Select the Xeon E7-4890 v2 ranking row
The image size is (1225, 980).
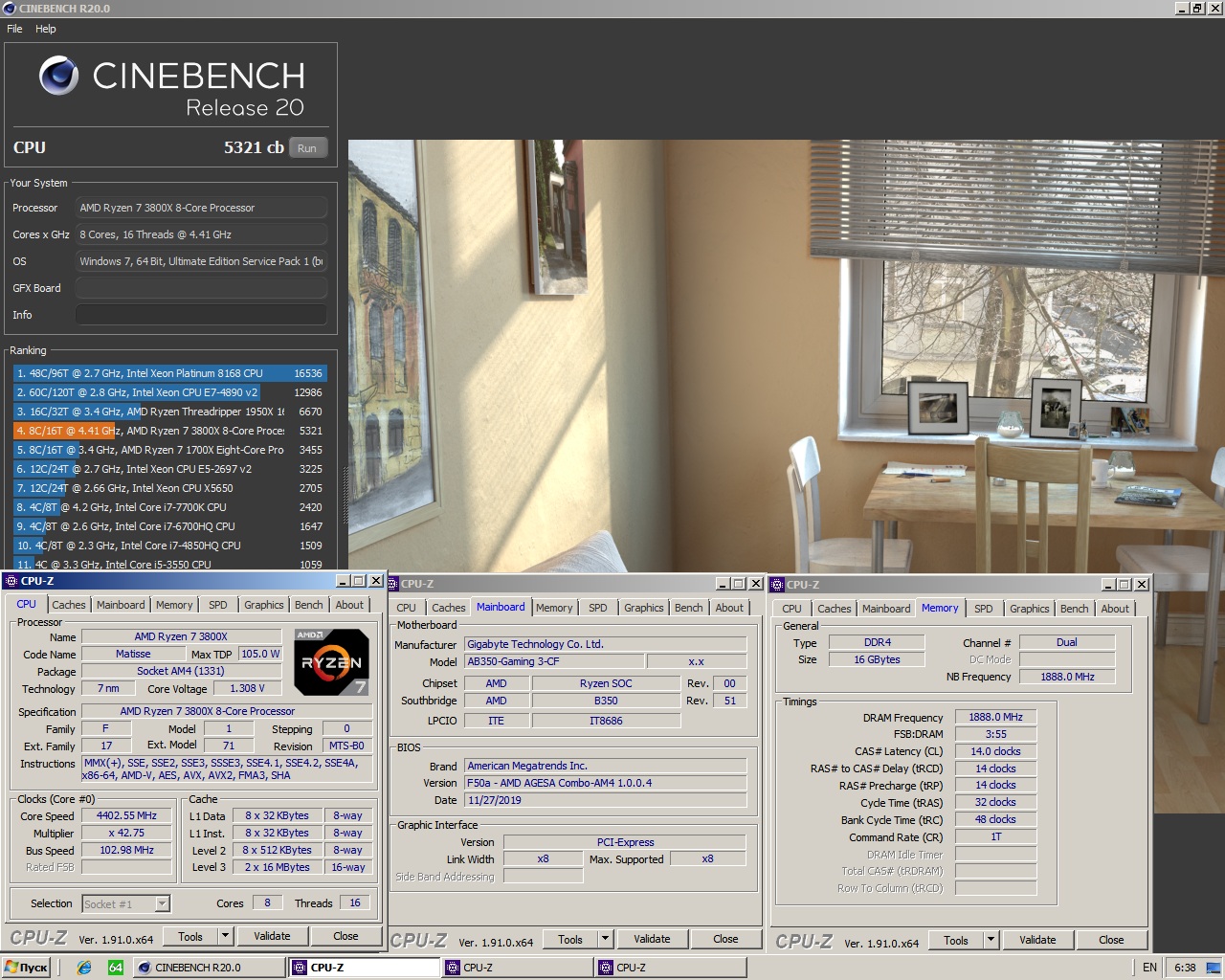coord(170,392)
